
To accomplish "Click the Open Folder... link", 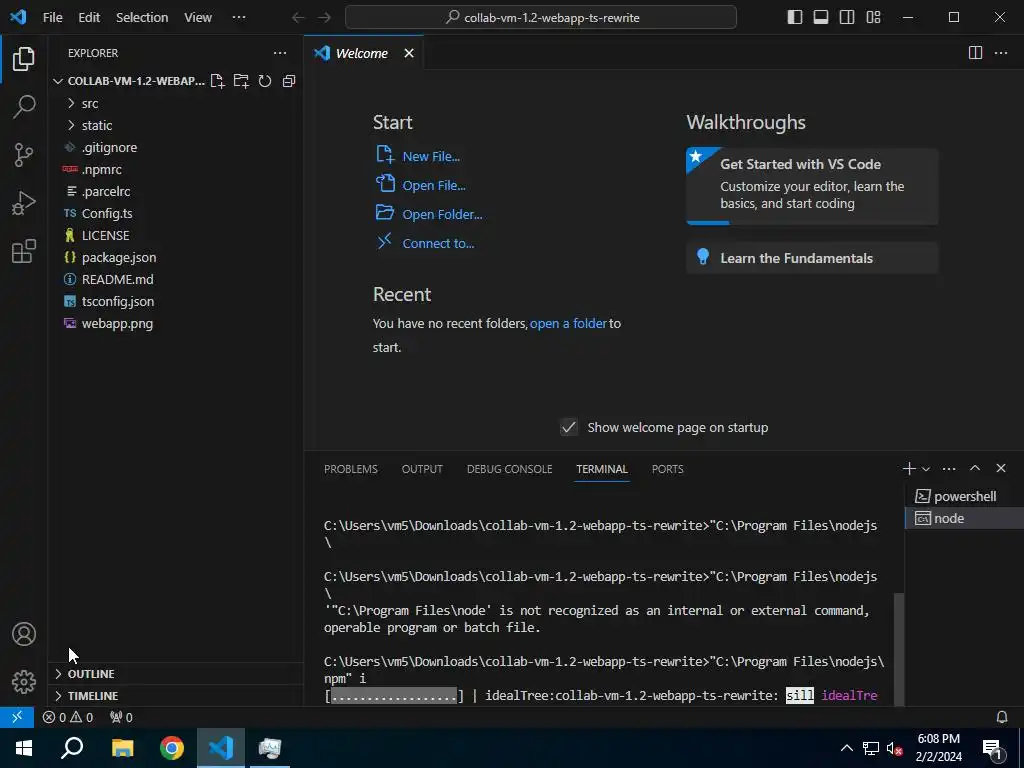I will 442,214.
